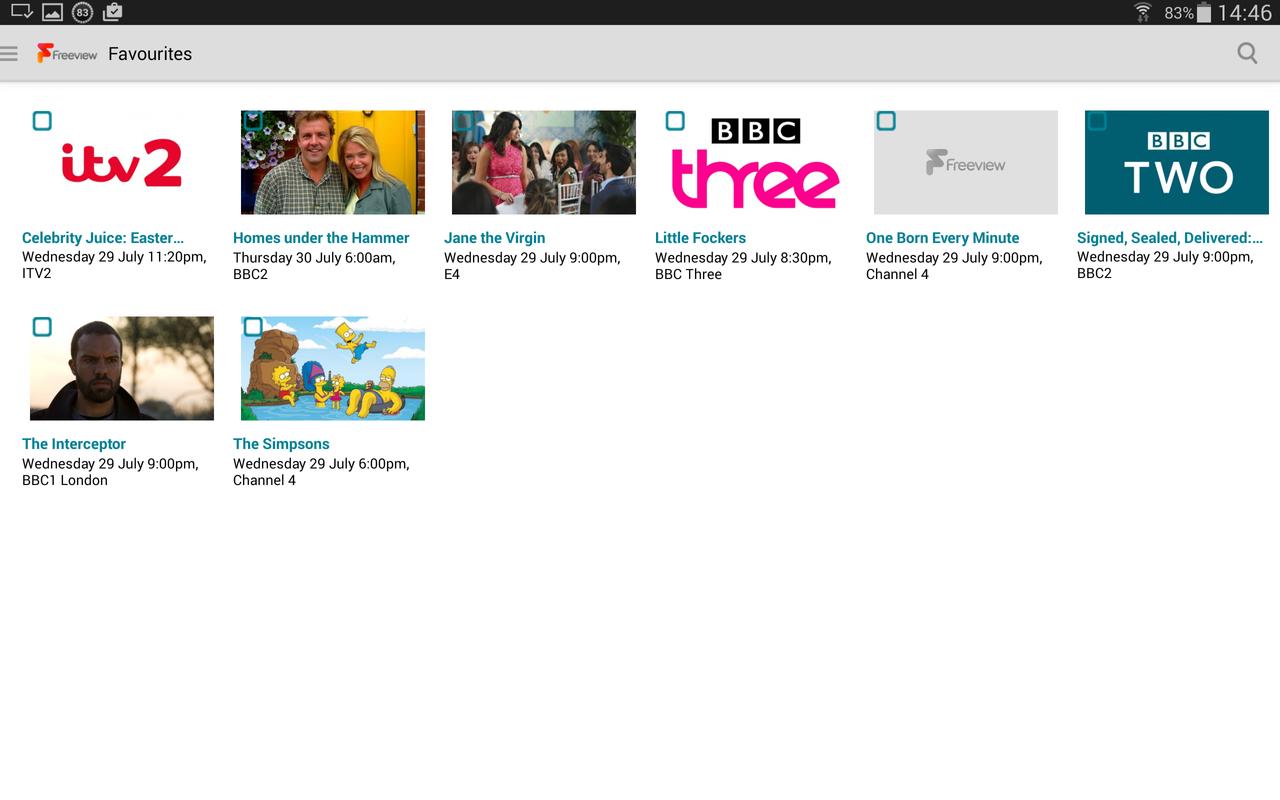This screenshot has height=800, width=1280.
Task: Select 'Wednesday 29 July 8:30pm, BBC Three' text
Action: coord(743,266)
